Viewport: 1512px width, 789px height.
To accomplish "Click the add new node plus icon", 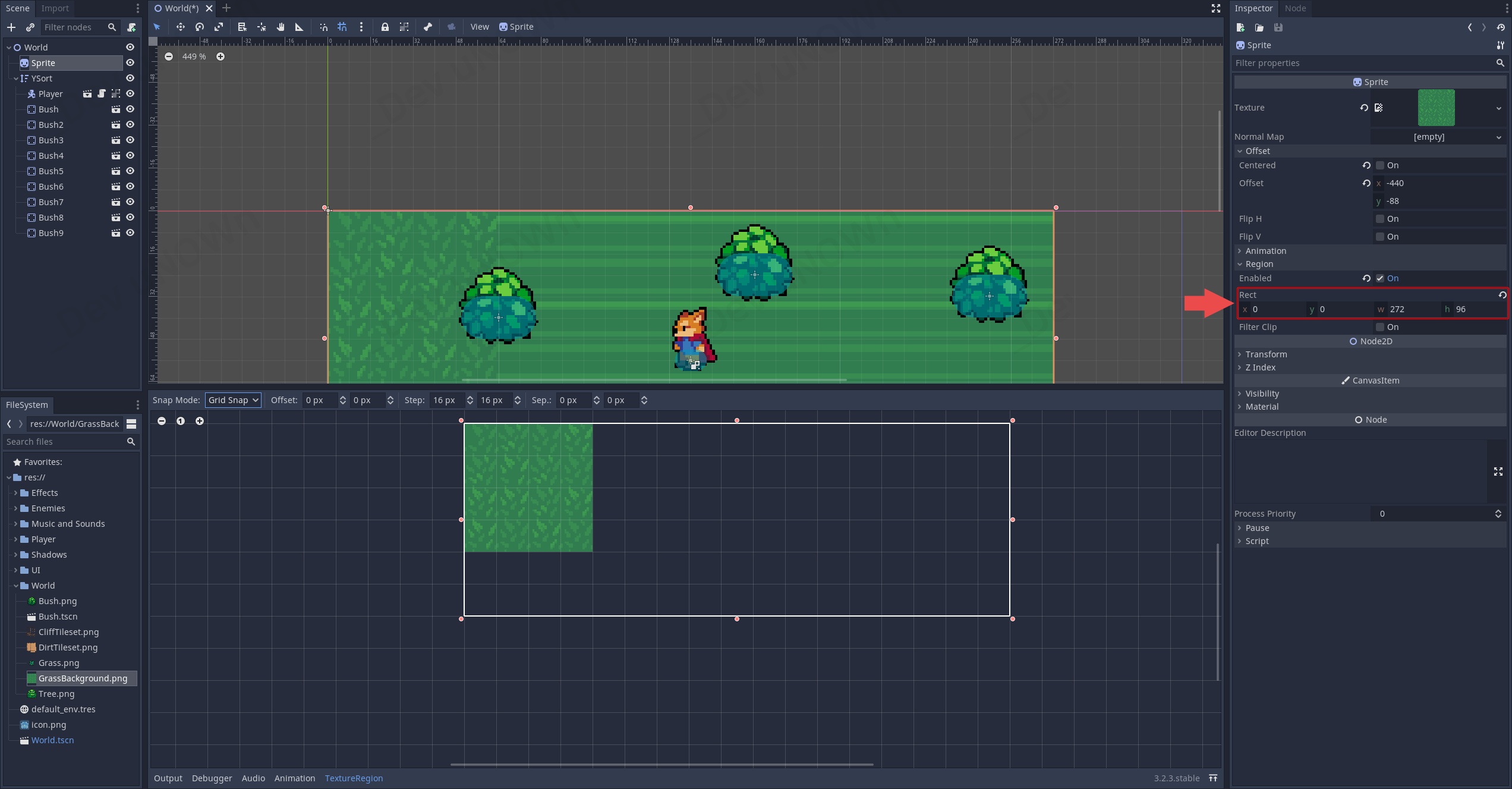I will [11, 27].
